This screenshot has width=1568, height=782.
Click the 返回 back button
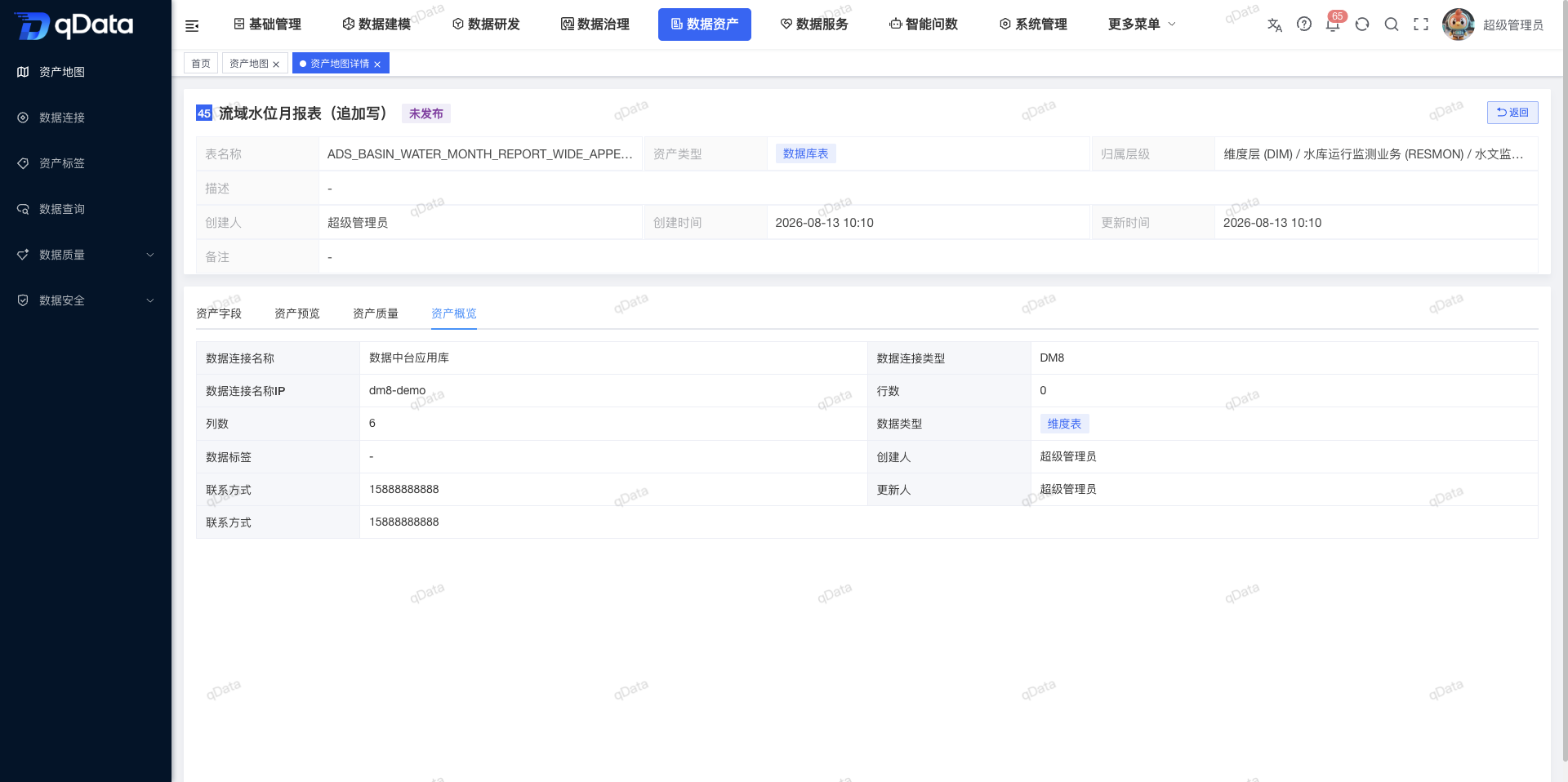pyautogui.click(x=1512, y=113)
